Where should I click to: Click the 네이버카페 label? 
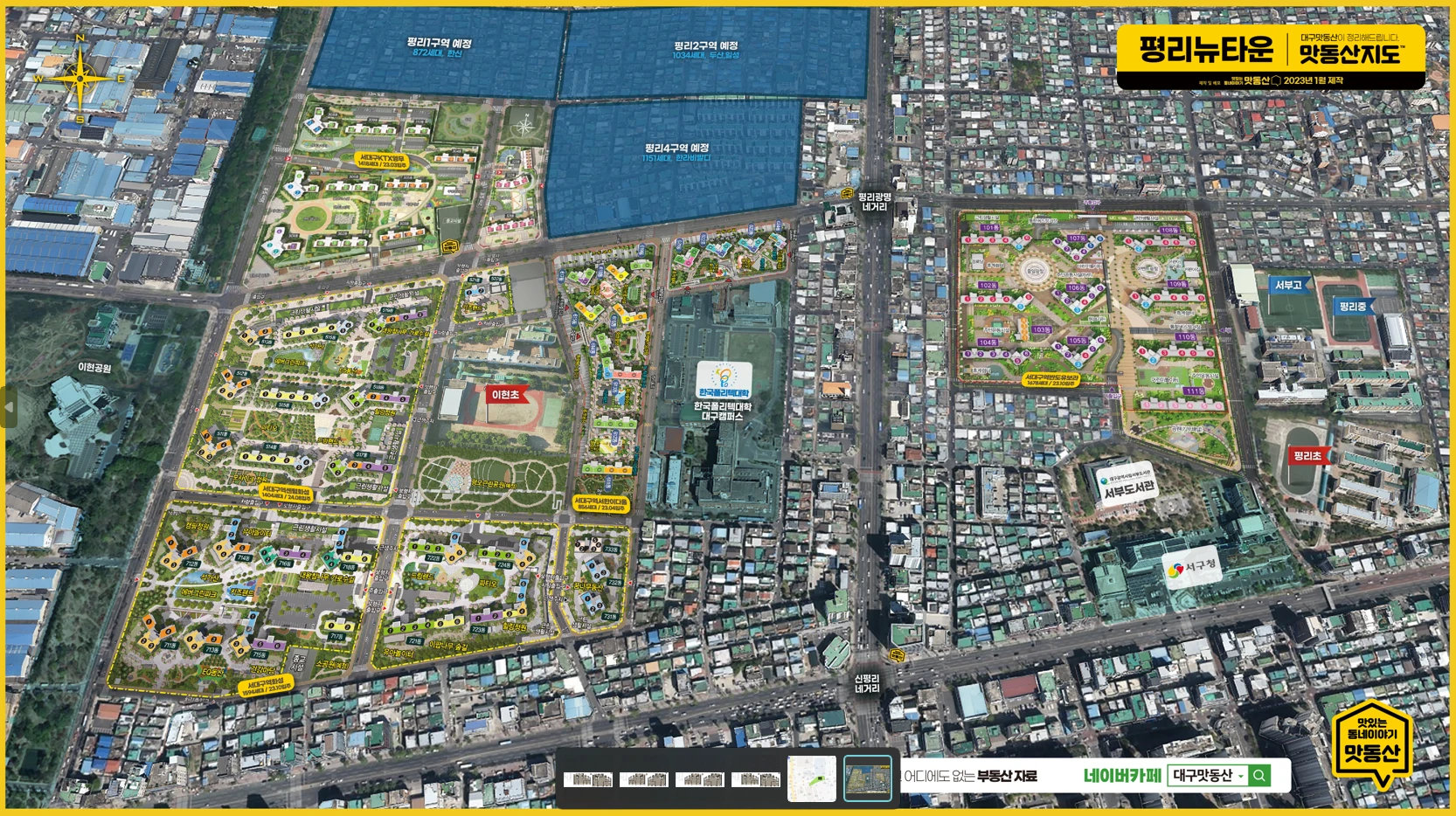[1122, 775]
